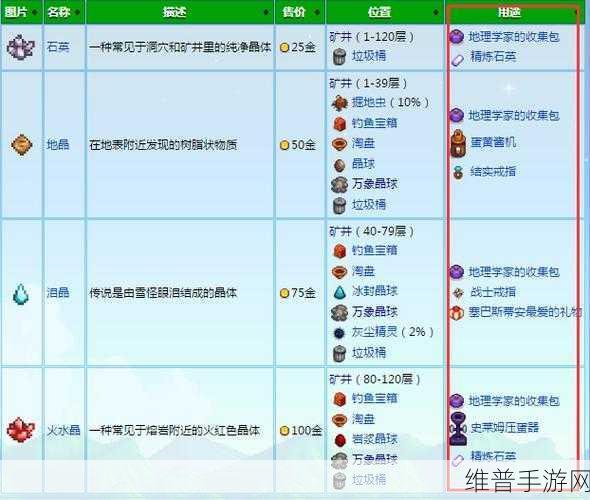The width and height of the screenshot is (590, 500).
Task: Sort table by the 用途 column header
Action: (514, 12)
